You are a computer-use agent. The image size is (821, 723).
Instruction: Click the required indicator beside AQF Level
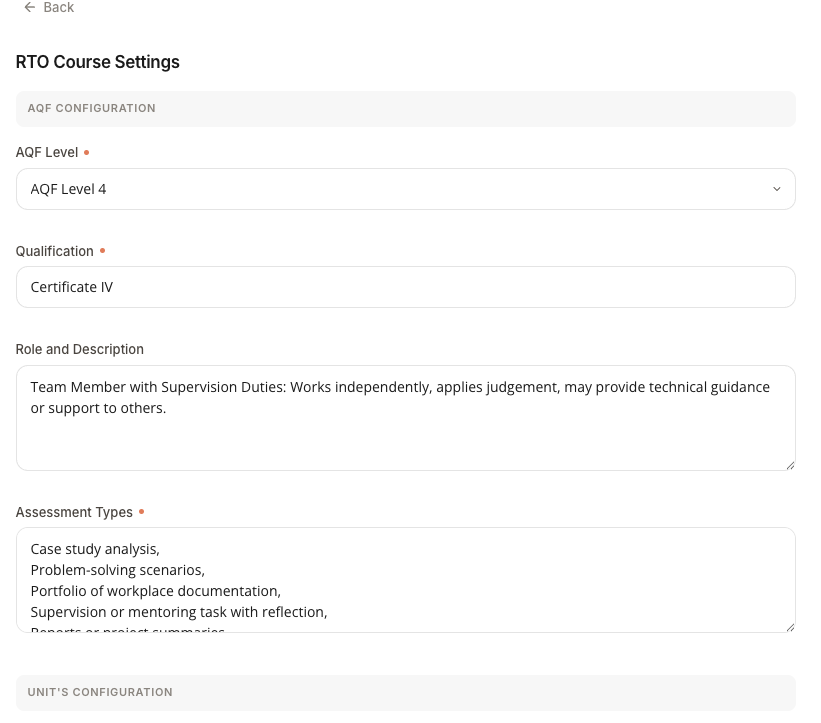tap(86, 151)
